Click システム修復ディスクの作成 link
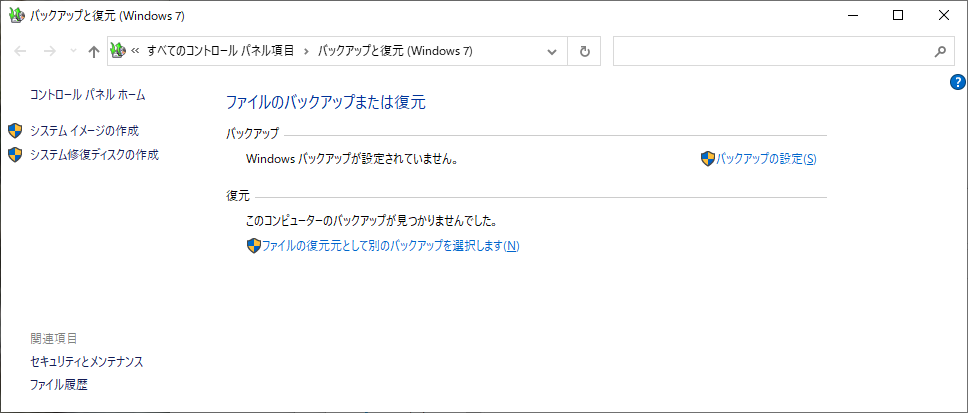 point(94,155)
